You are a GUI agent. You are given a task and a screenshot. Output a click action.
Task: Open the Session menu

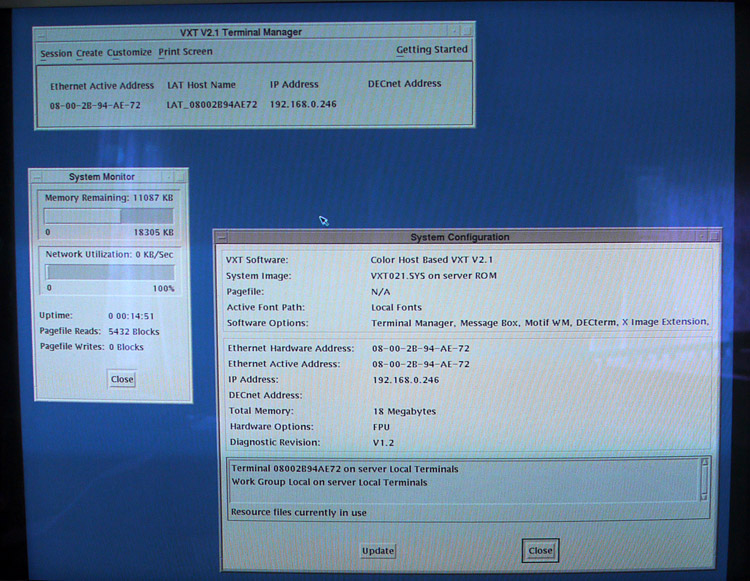point(56,53)
